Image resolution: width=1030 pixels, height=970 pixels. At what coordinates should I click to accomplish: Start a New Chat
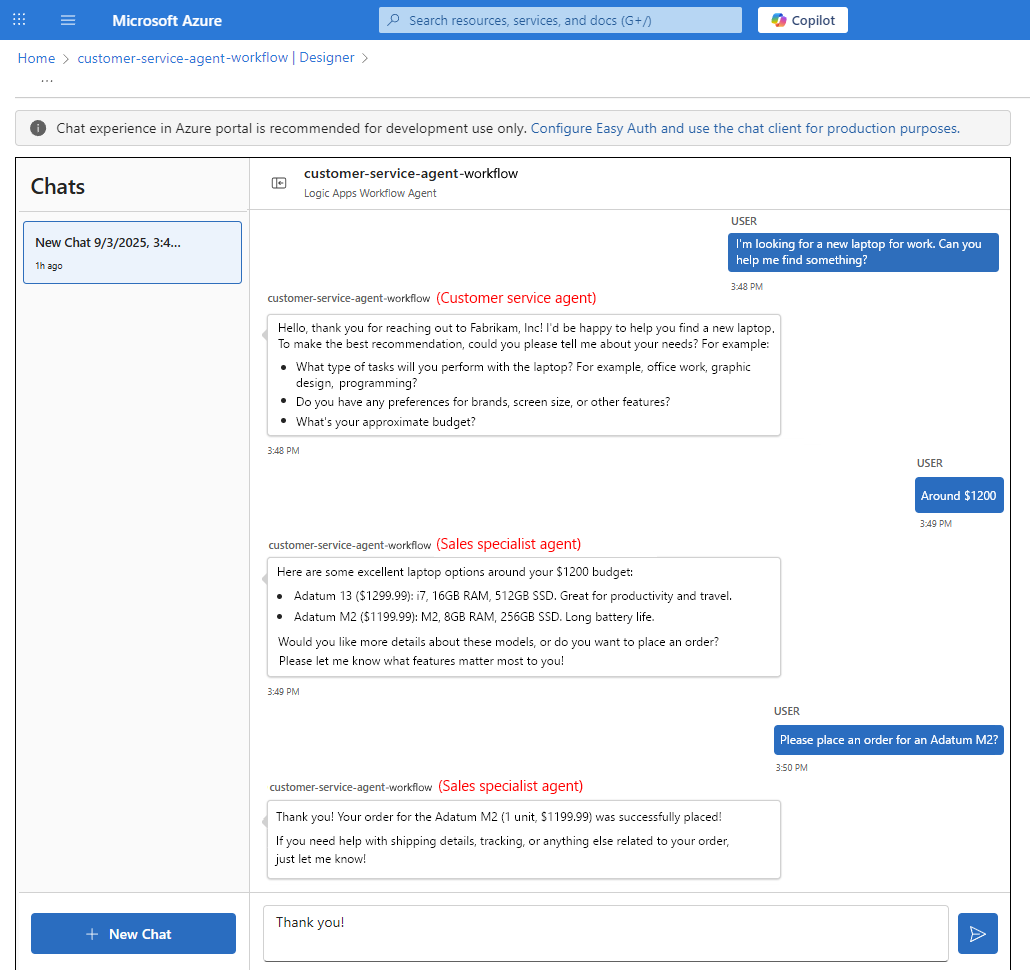pos(133,933)
